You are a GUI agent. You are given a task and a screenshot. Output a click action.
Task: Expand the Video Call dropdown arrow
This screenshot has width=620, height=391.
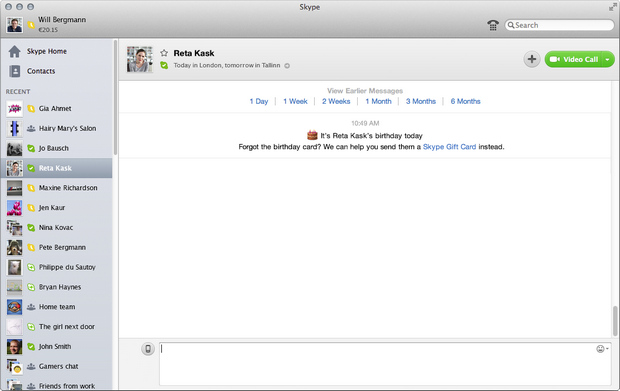tap(608, 59)
